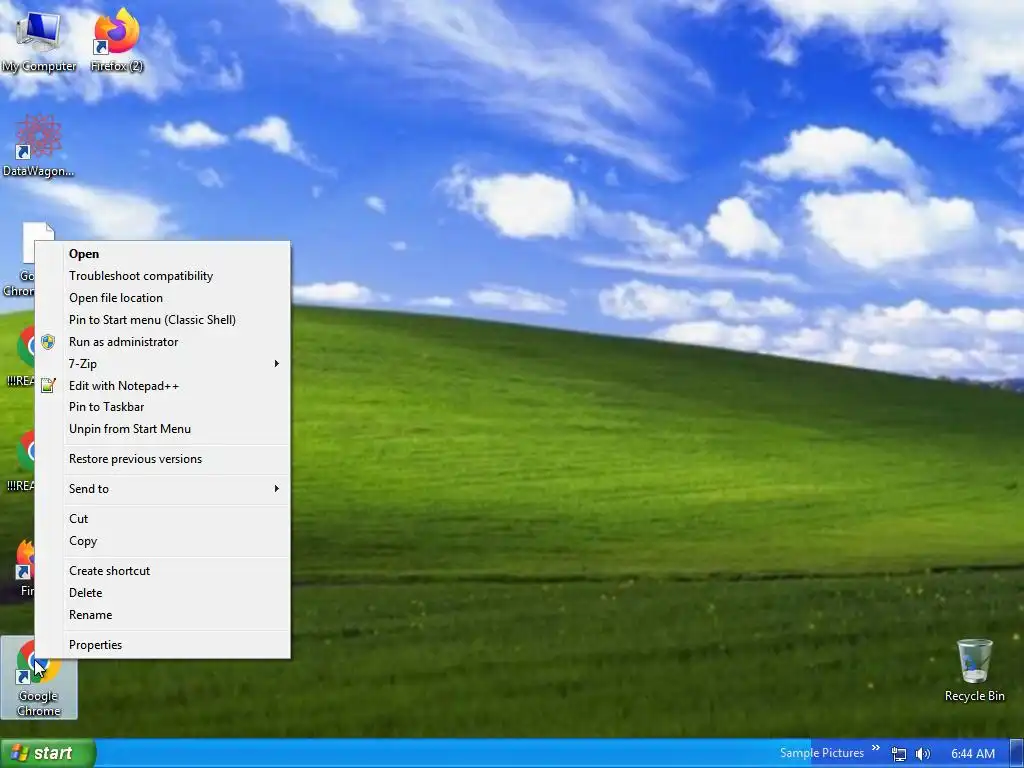Click the Notepad++ icon in context menu
Image resolution: width=1024 pixels, height=768 pixels.
48,385
